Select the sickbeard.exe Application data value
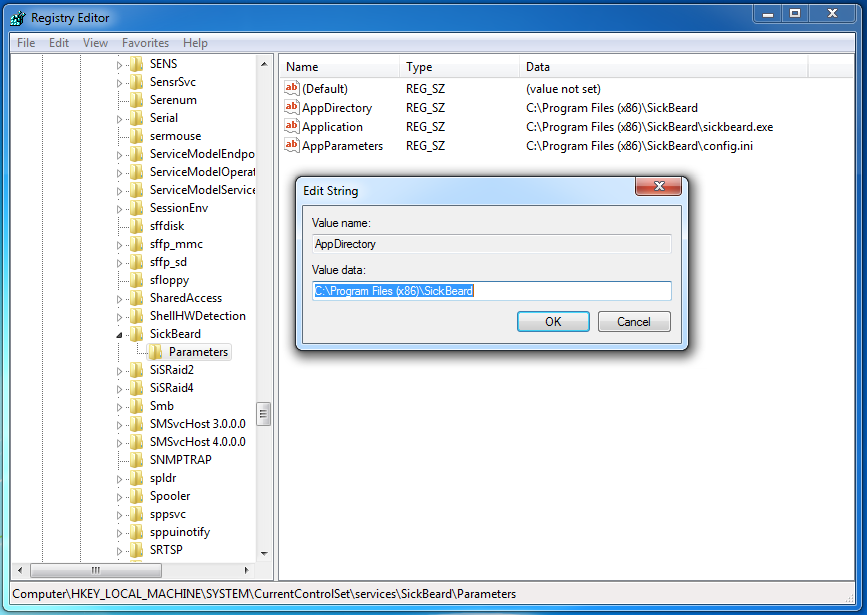Viewport: 867px width, 615px height. (649, 127)
